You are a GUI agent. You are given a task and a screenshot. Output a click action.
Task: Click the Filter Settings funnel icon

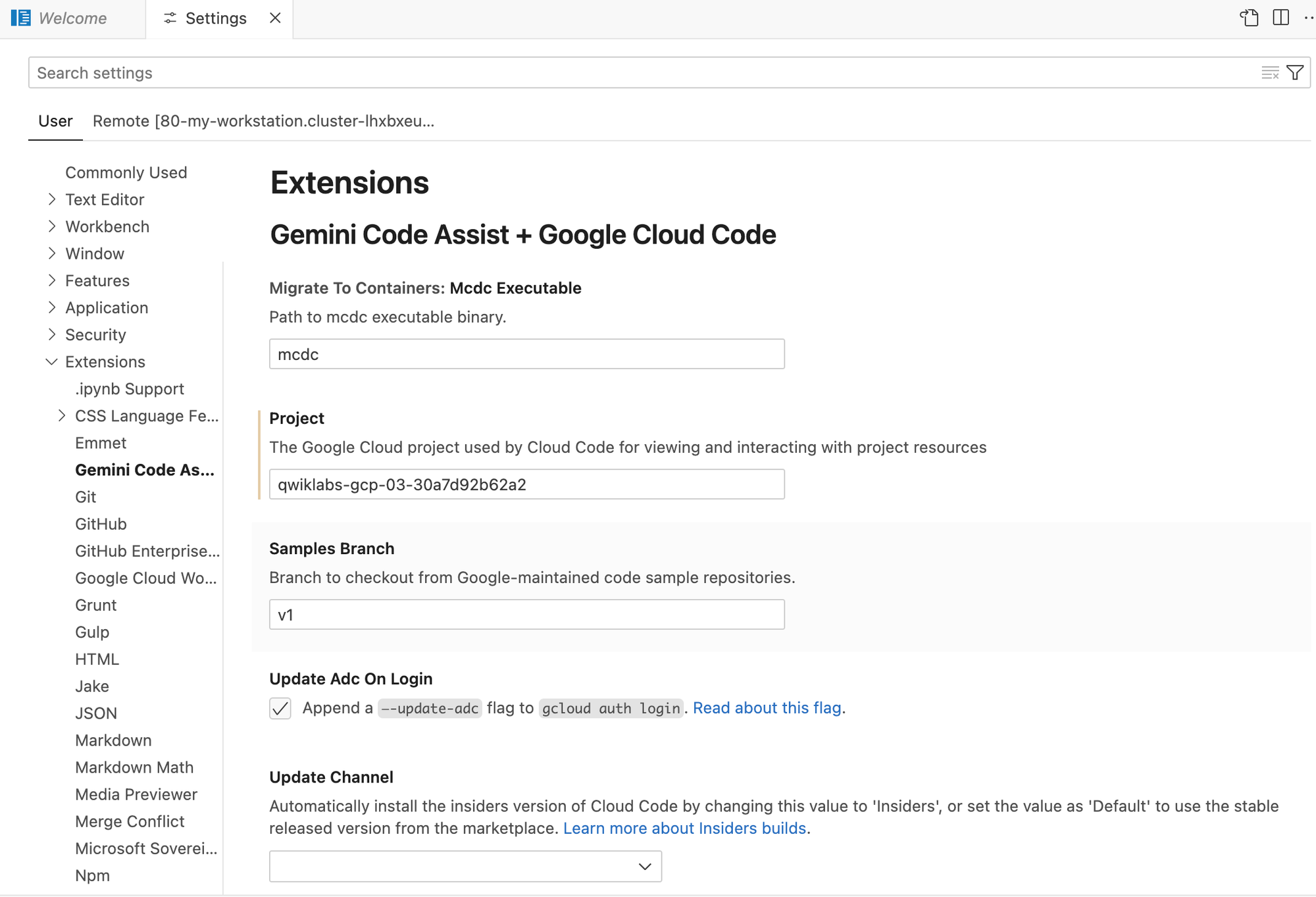coord(1295,73)
